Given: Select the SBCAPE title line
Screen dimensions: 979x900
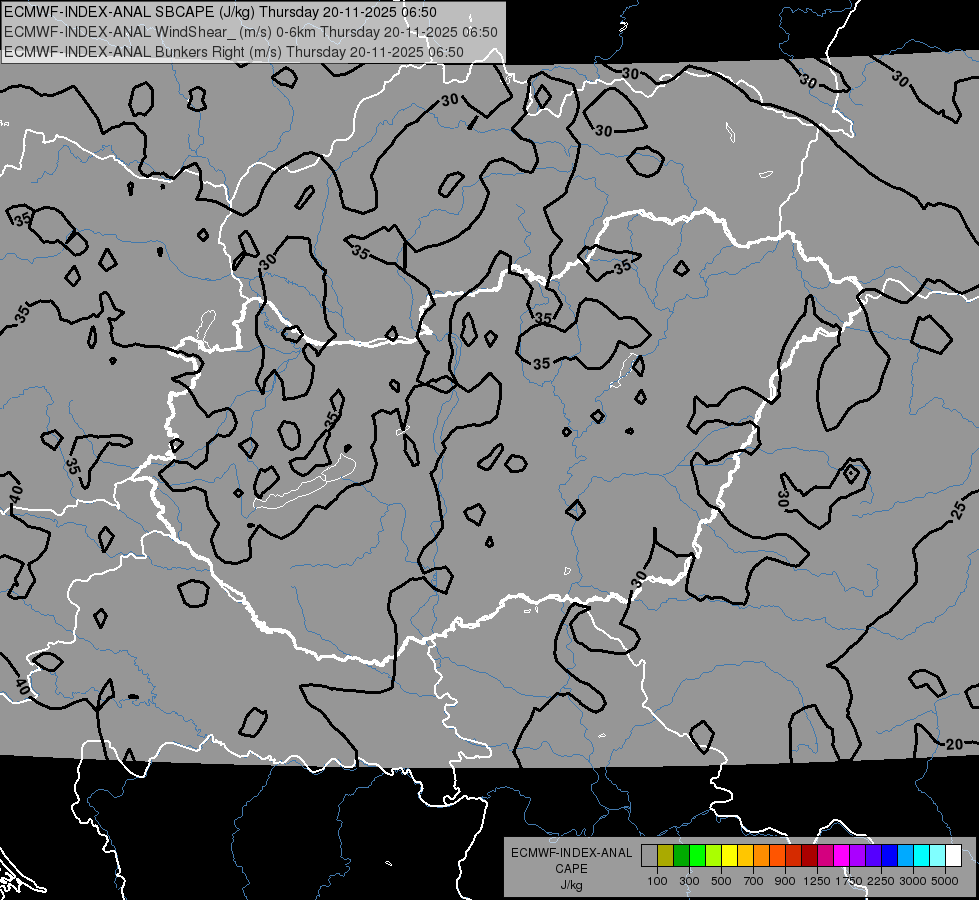Looking at the screenshot, I should [x=220, y=12].
